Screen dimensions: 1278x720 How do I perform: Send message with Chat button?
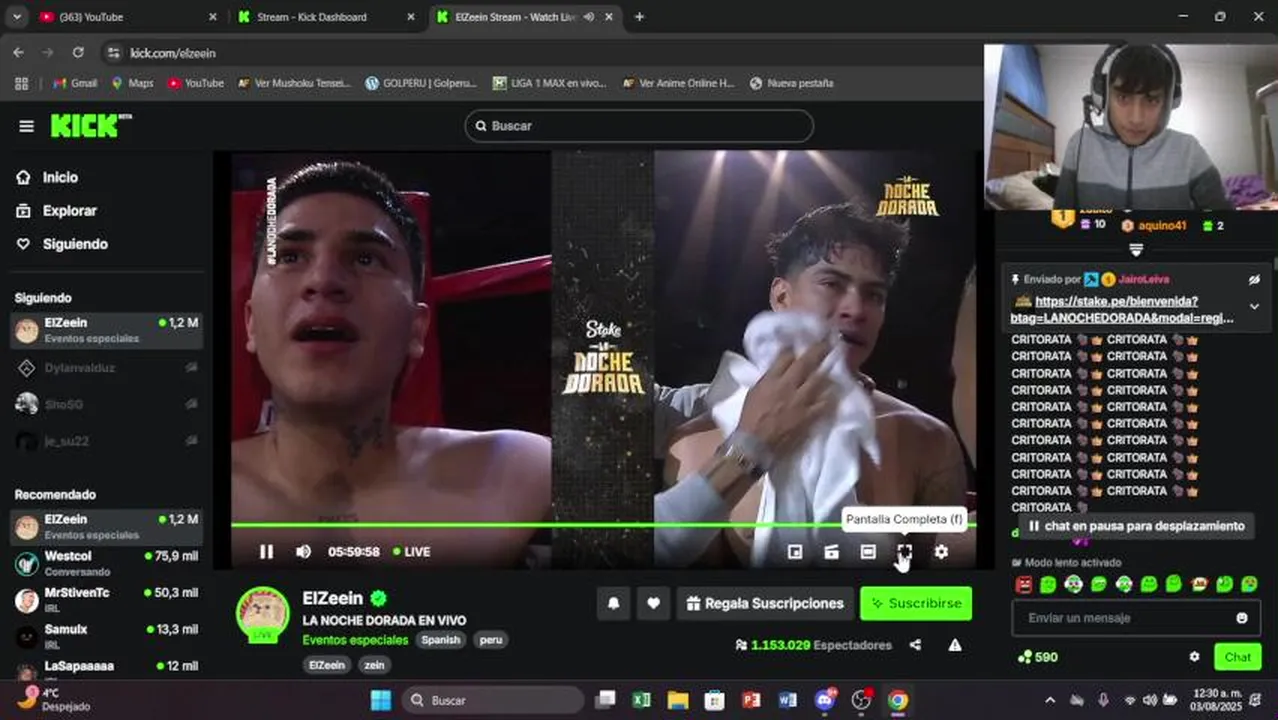1237,657
